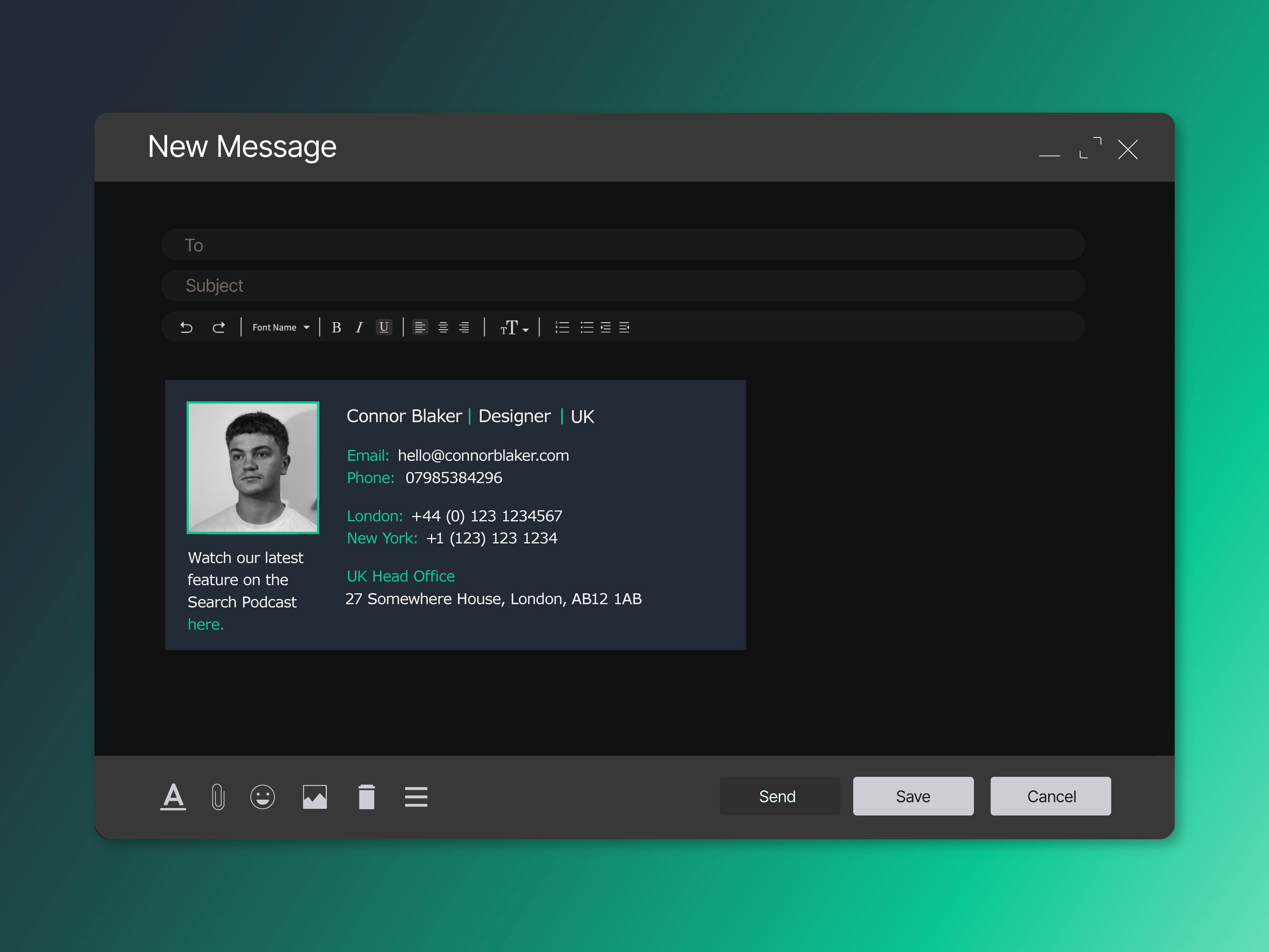Image resolution: width=1269 pixels, height=952 pixels.
Task: Expand the text size dropdown
Action: tap(514, 327)
